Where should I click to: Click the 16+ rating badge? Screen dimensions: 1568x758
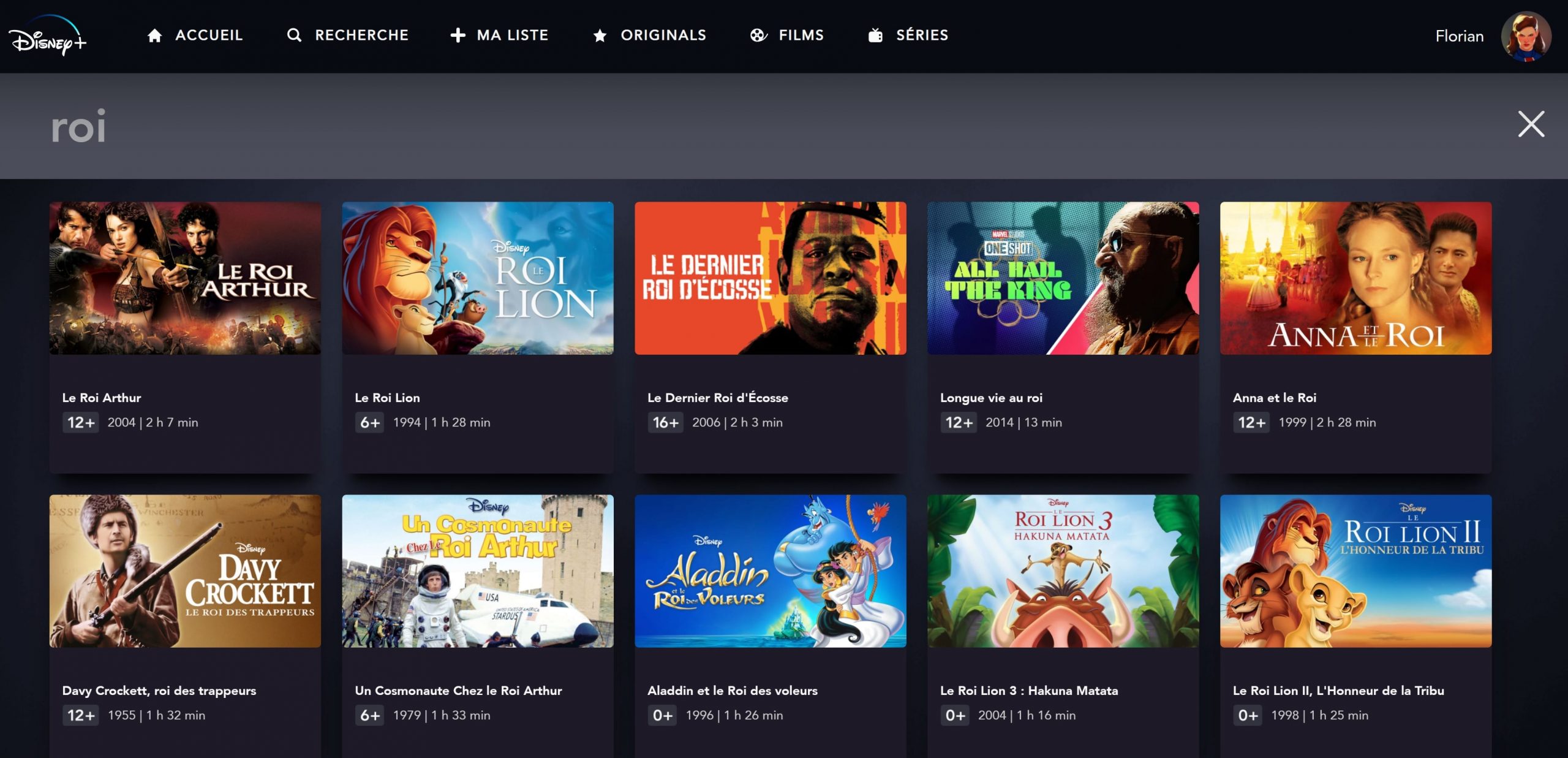point(666,422)
